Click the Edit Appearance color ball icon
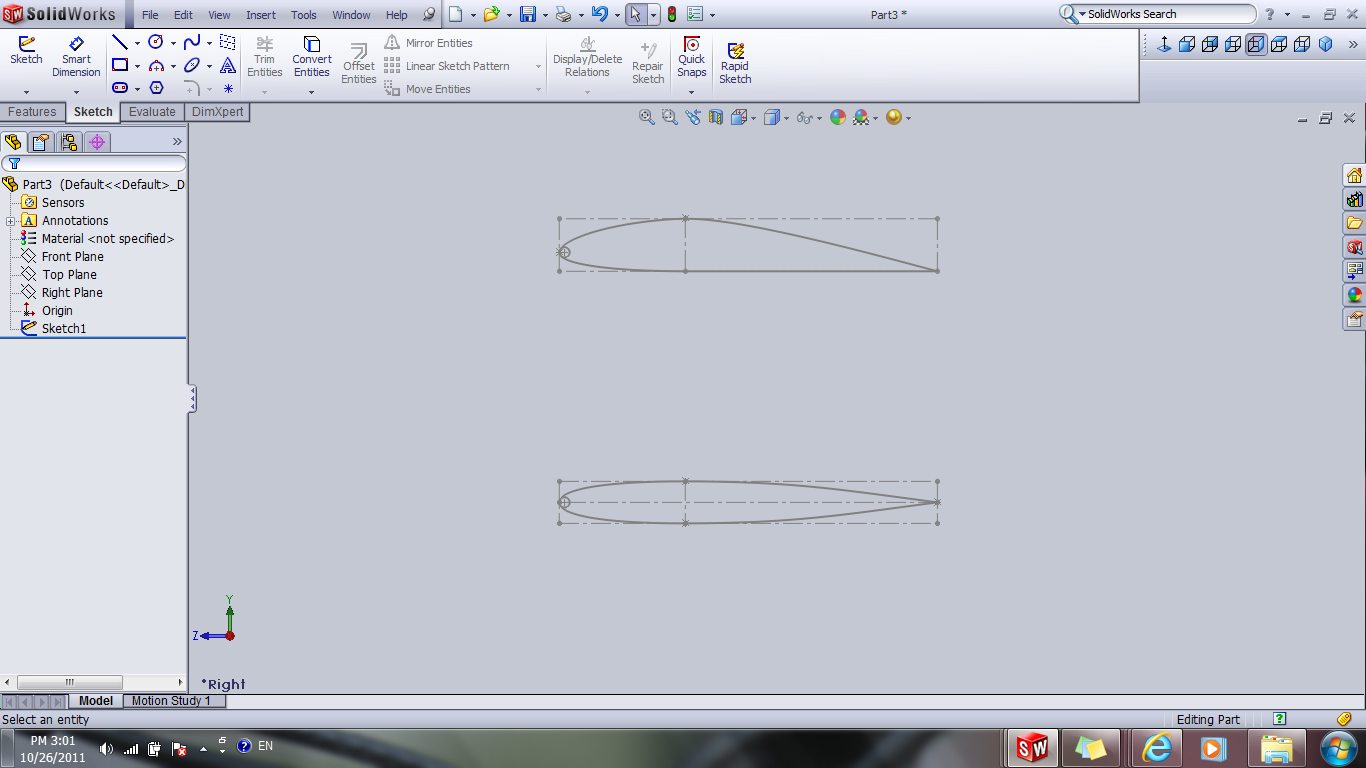This screenshot has width=1366, height=768. point(838,117)
